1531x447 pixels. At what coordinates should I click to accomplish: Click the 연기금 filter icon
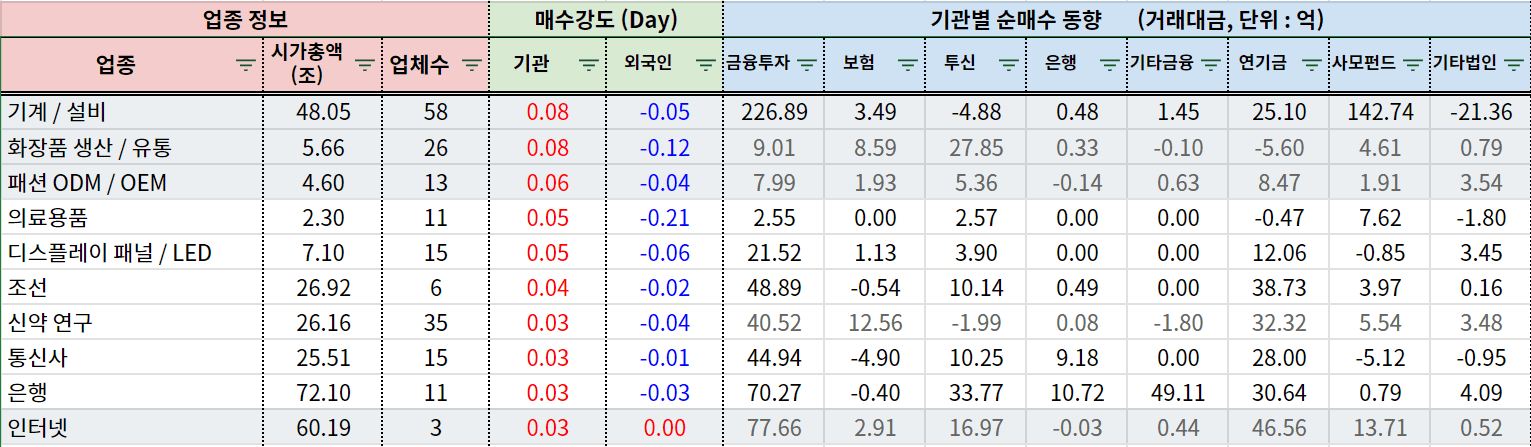click(x=1311, y=65)
